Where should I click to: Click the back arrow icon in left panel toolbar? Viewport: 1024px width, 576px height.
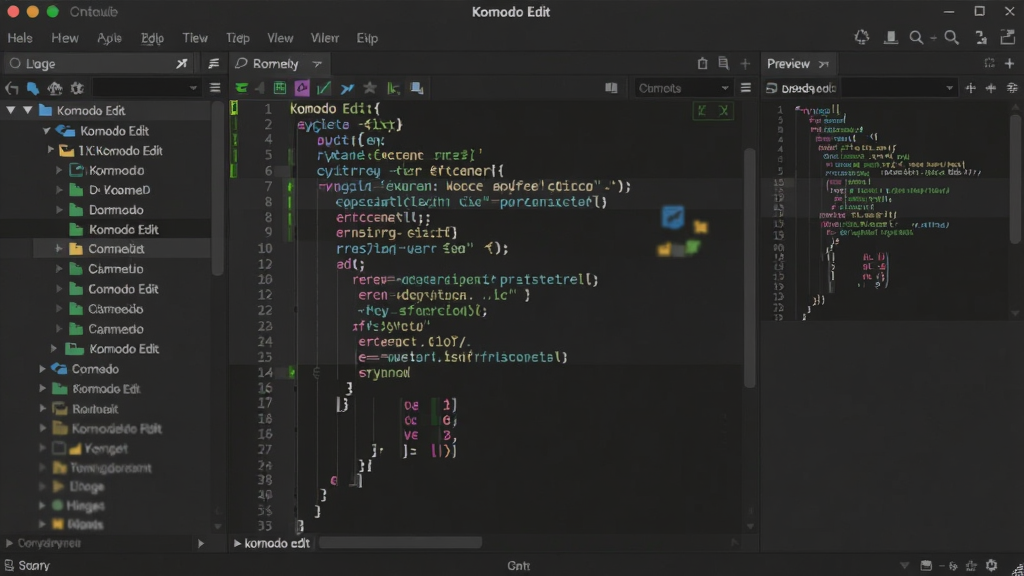pos(11,88)
